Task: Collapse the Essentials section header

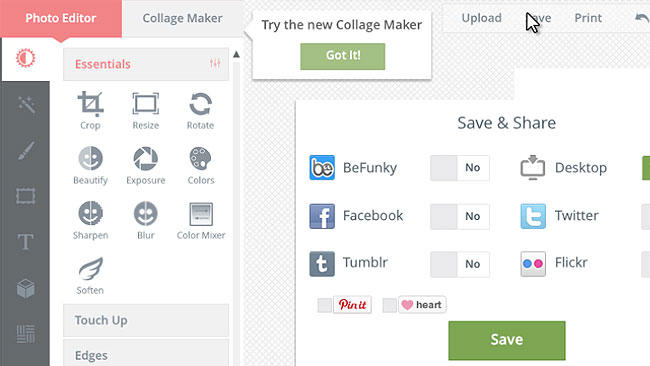Action: coord(146,64)
